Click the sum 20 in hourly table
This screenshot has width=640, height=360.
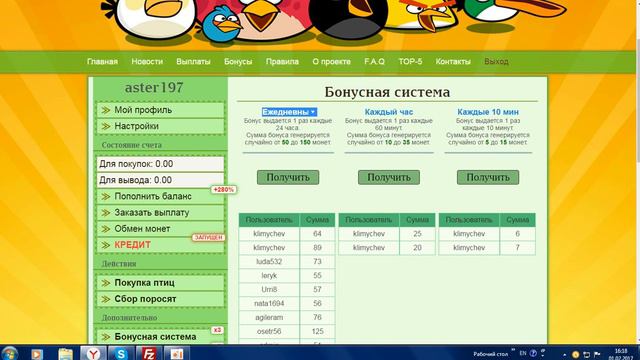tap(417, 248)
